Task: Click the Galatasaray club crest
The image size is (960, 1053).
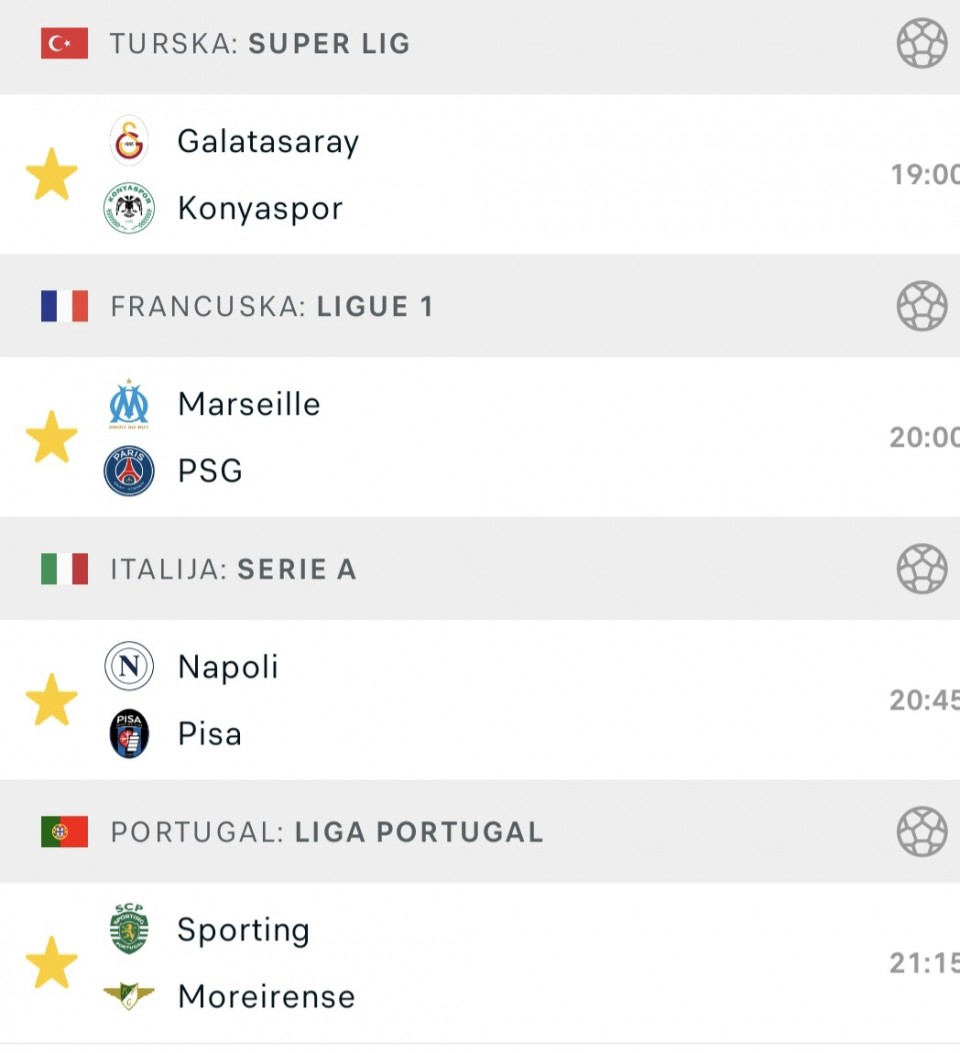Action: 129,141
